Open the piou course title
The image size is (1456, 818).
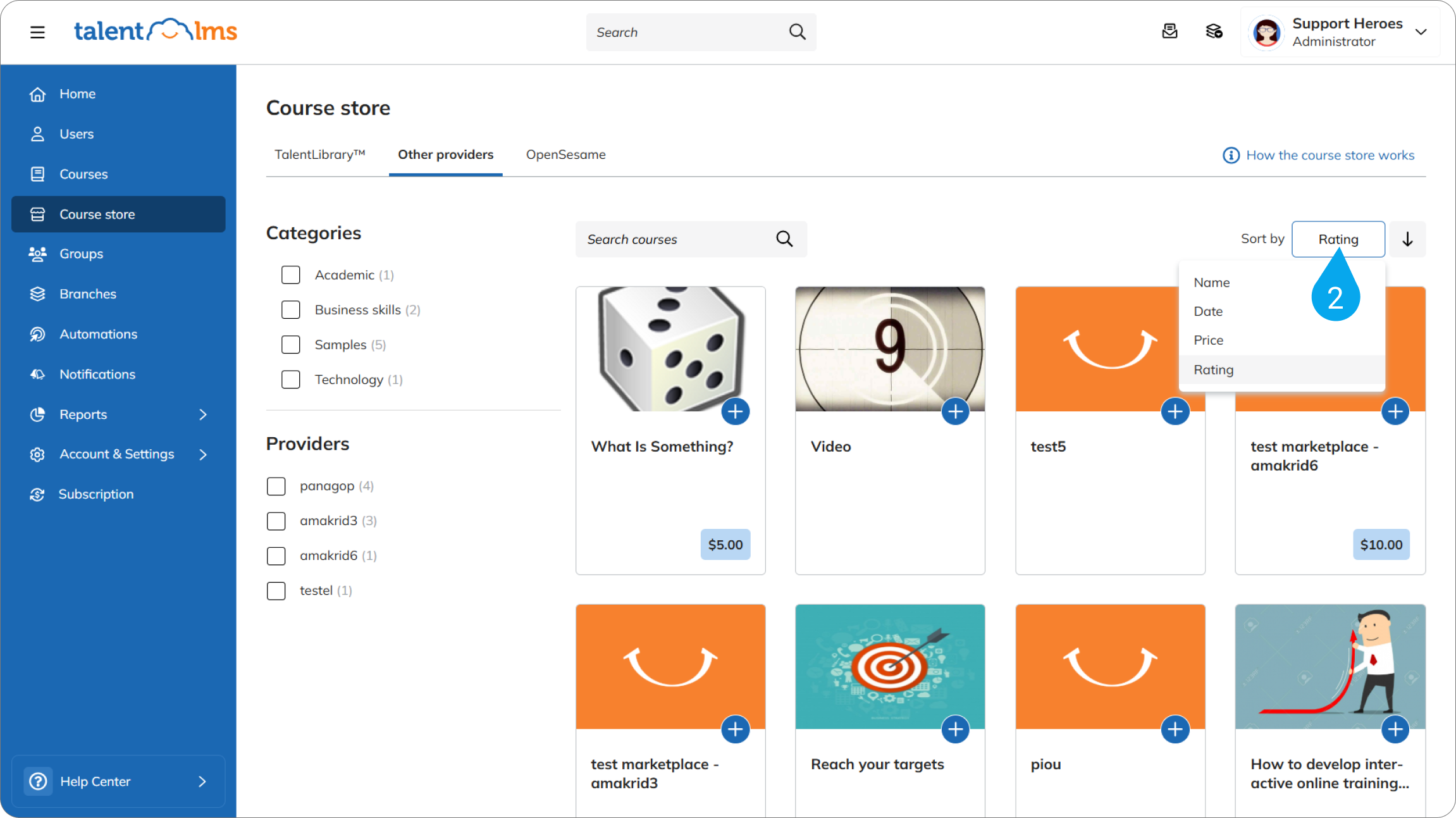tap(1046, 764)
